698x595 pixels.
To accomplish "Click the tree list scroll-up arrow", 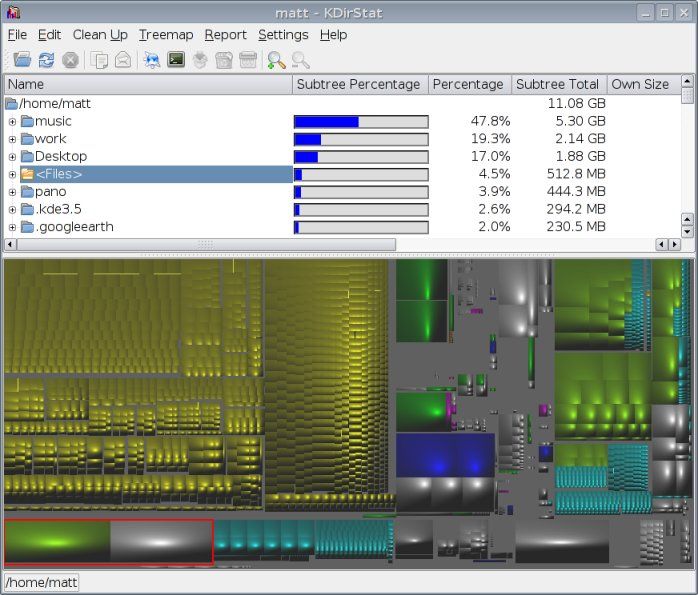I will (687, 81).
